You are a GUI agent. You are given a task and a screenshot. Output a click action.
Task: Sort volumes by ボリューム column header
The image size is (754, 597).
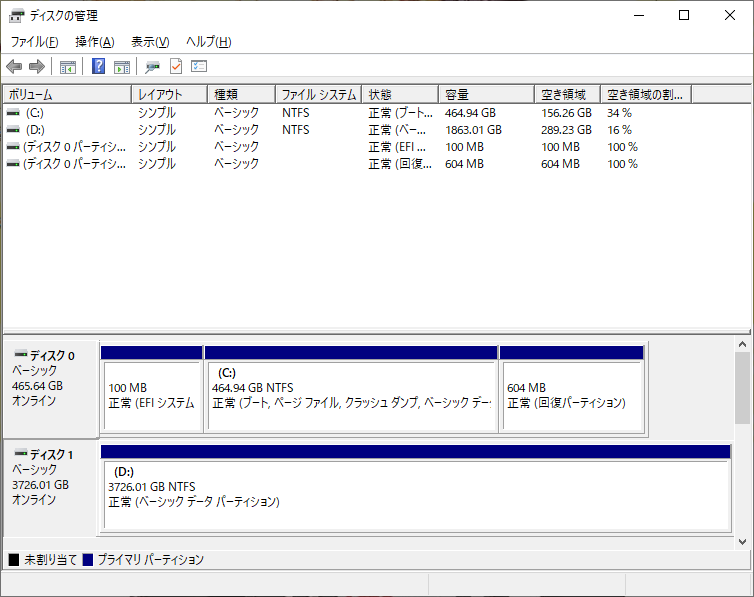point(66,94)
